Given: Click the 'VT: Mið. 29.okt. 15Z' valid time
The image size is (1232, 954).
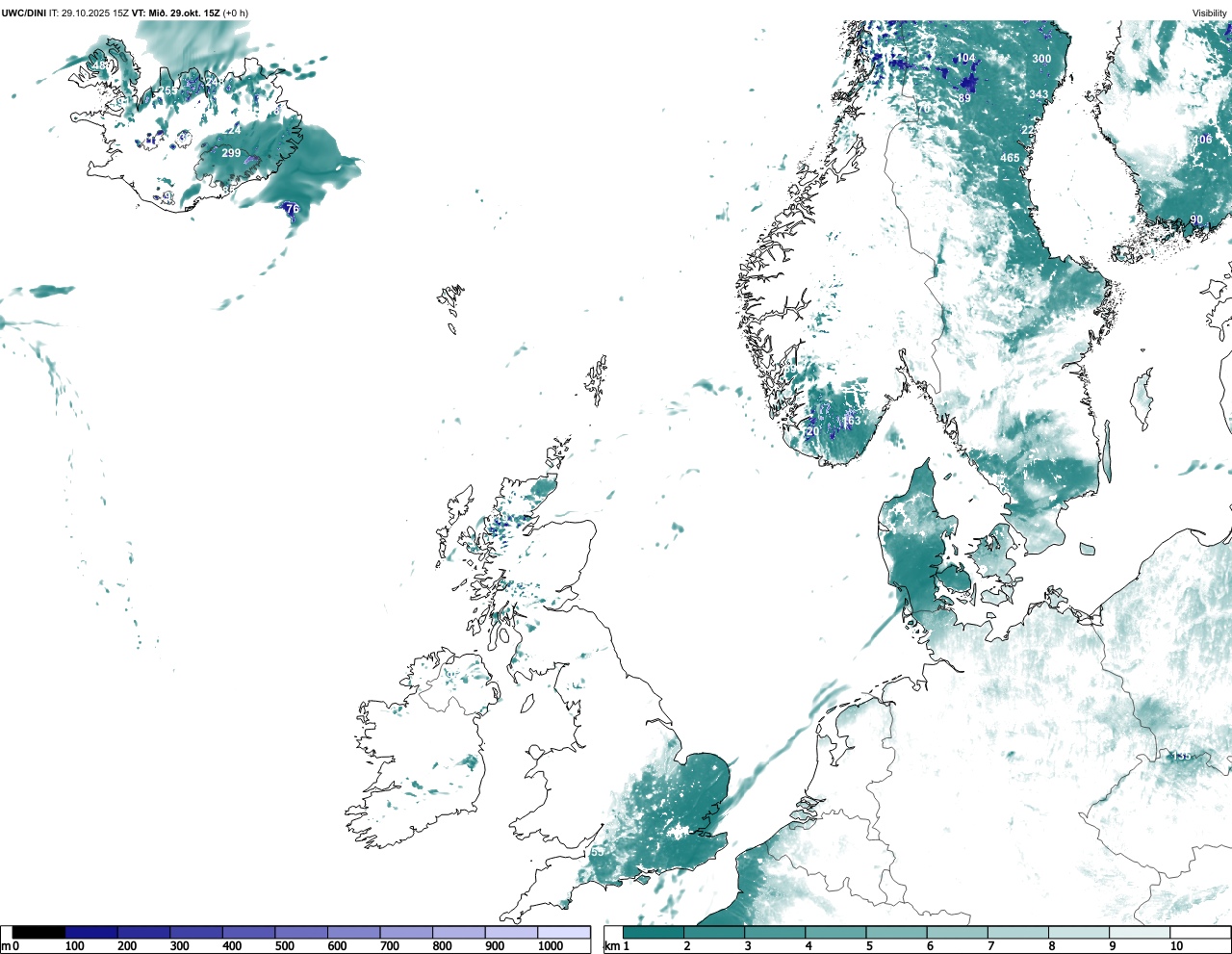Looking at the screenshot, I should point(176,13).
